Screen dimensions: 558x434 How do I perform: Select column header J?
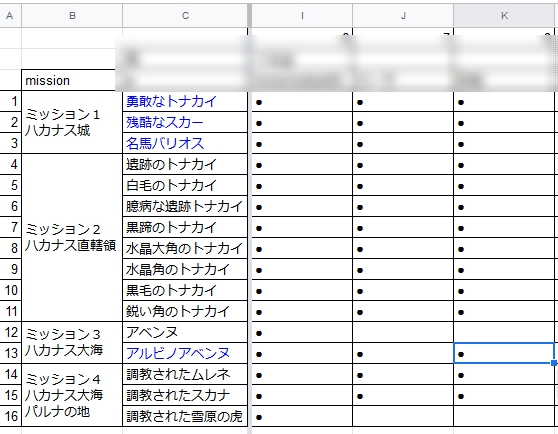(x=403, y=16)
